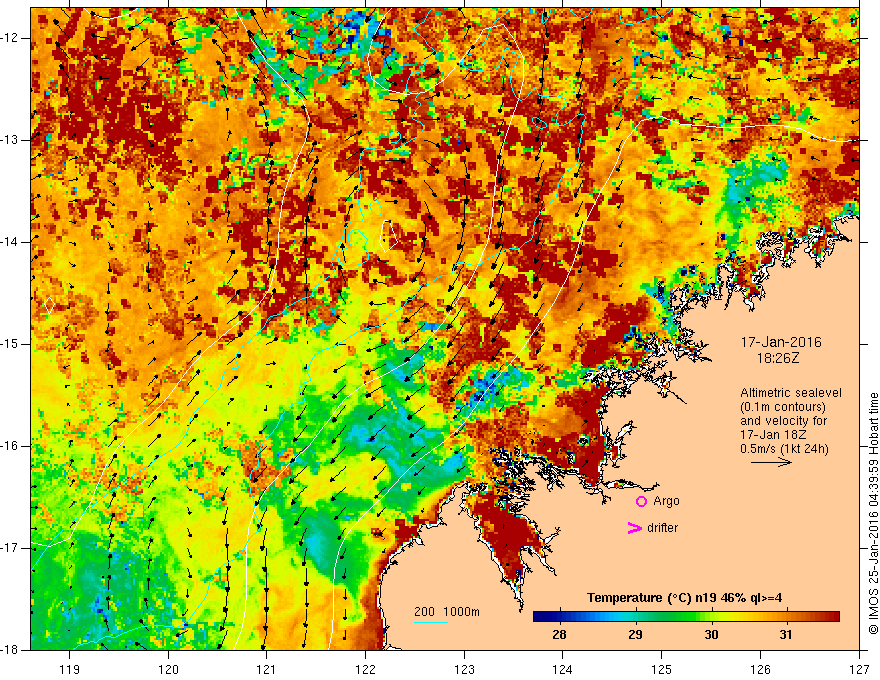The width and height of the screenshot is (880, 680).
Task: Click the '123' longitude axis label
Action: (x=464, y=669)
